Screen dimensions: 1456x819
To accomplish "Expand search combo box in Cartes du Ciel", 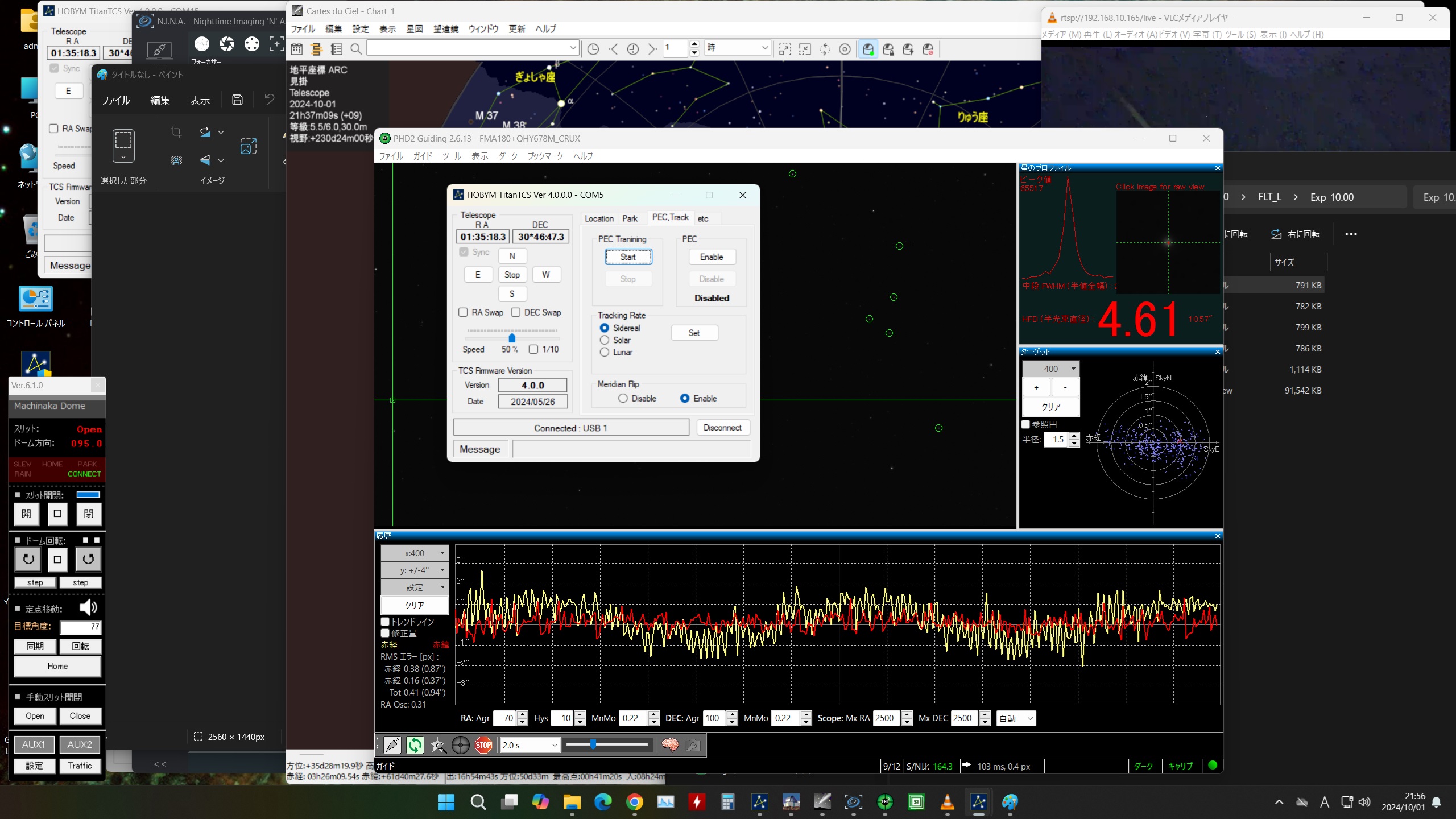I will pos(573,48).
